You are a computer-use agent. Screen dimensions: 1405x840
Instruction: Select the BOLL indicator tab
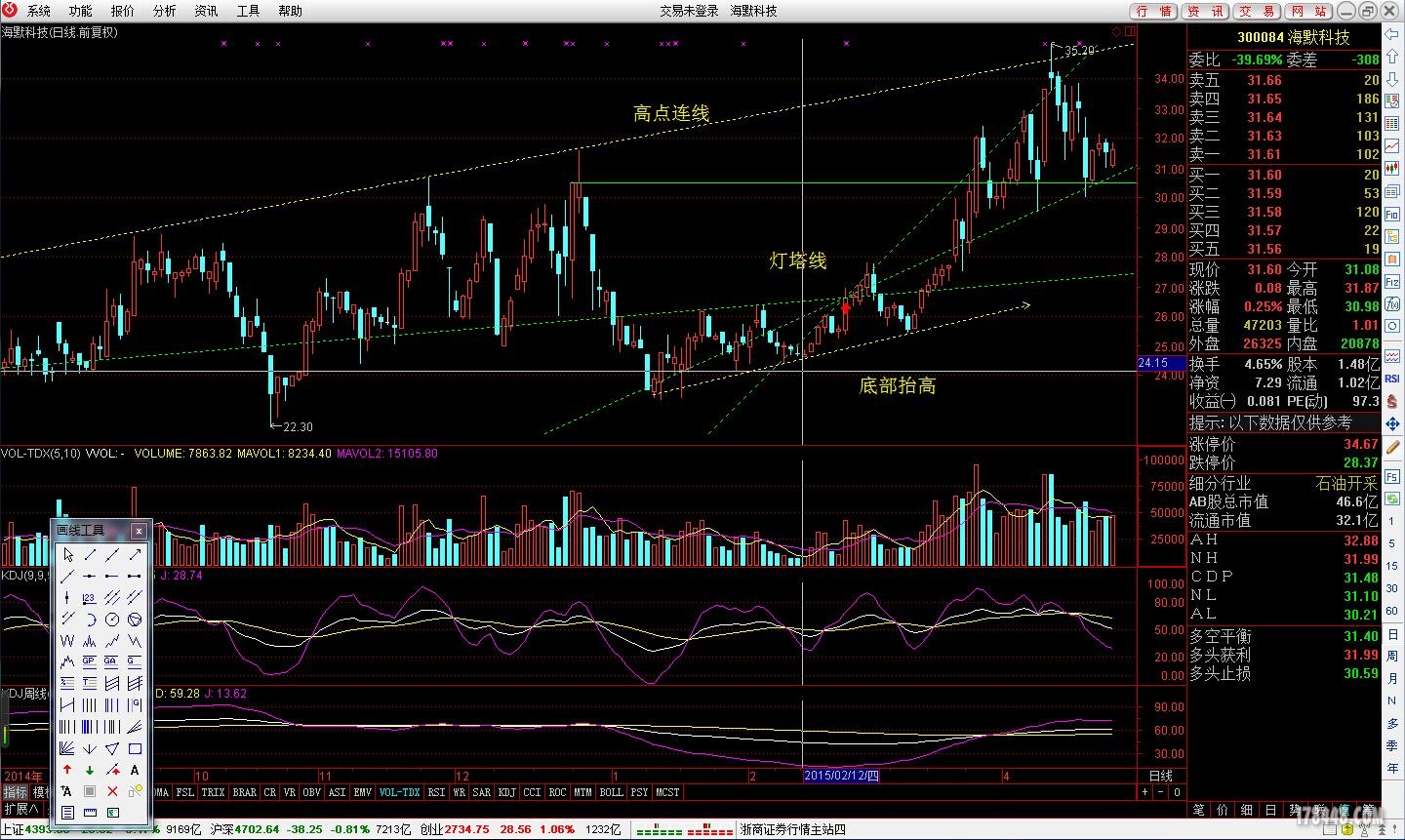(x=611, y=792)
